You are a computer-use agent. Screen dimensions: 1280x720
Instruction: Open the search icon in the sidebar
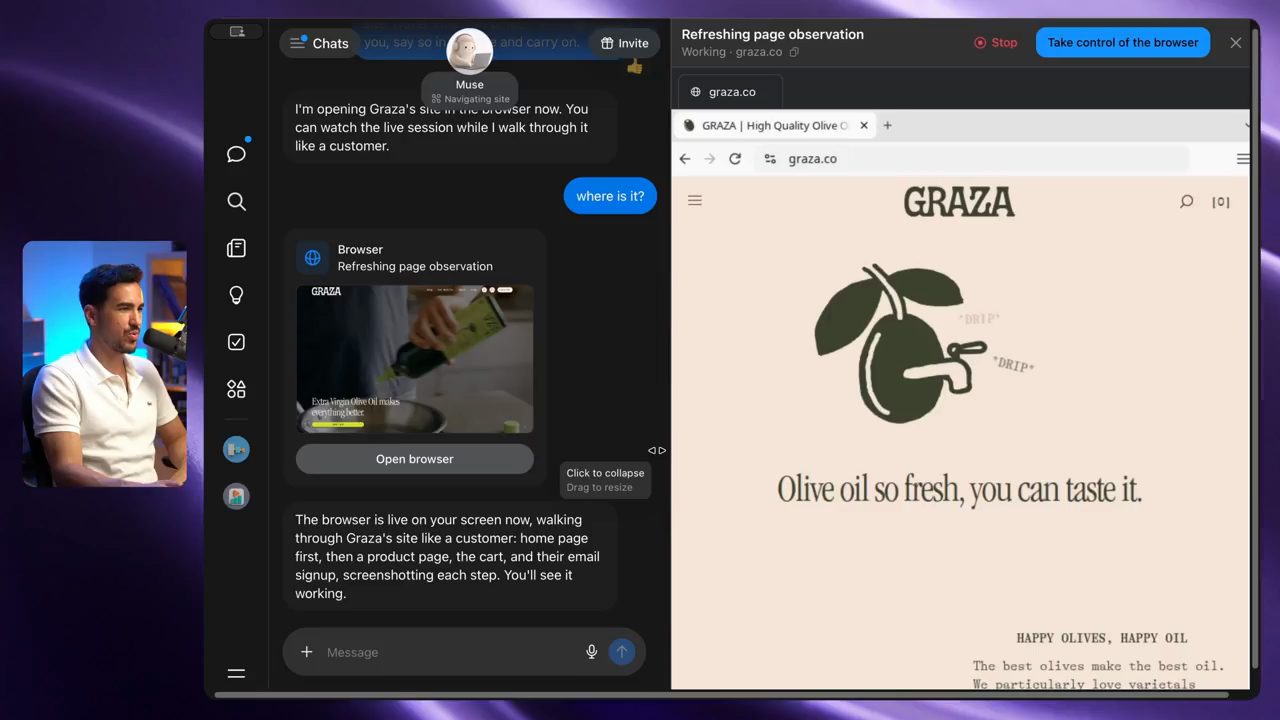(236, 201)
